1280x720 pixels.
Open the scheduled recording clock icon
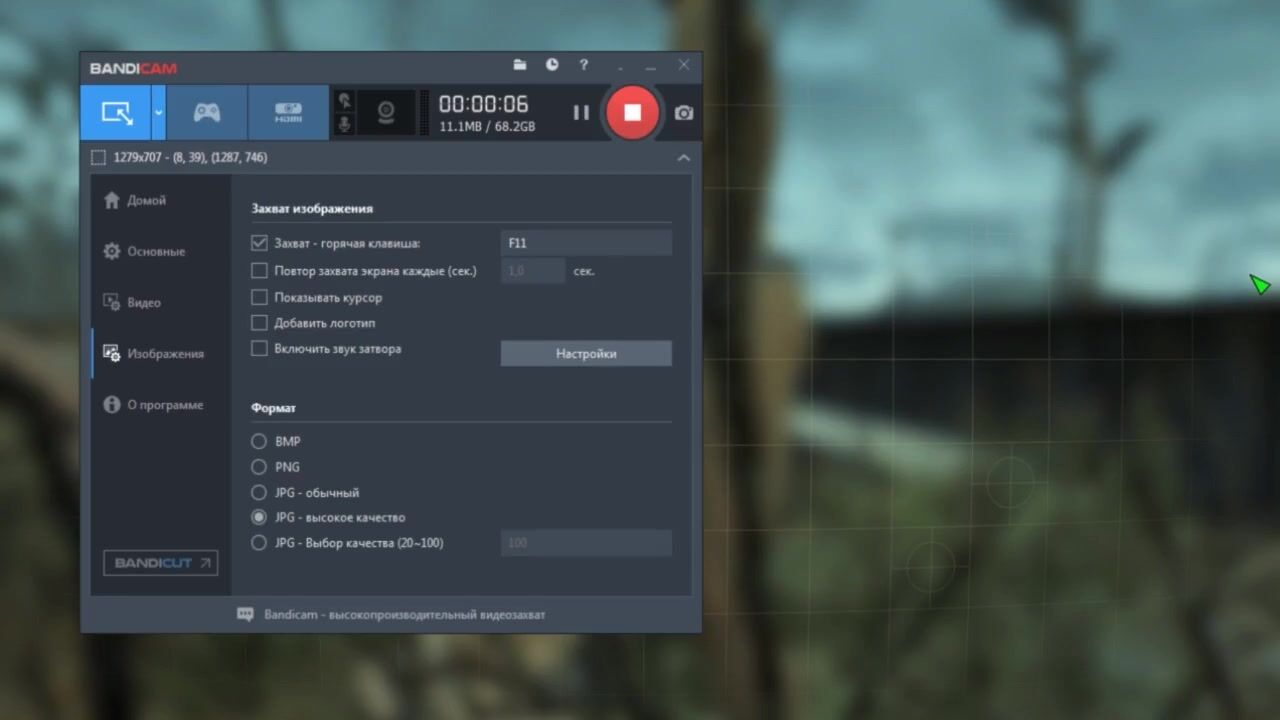pyautogui.click(x=552, y=65)
